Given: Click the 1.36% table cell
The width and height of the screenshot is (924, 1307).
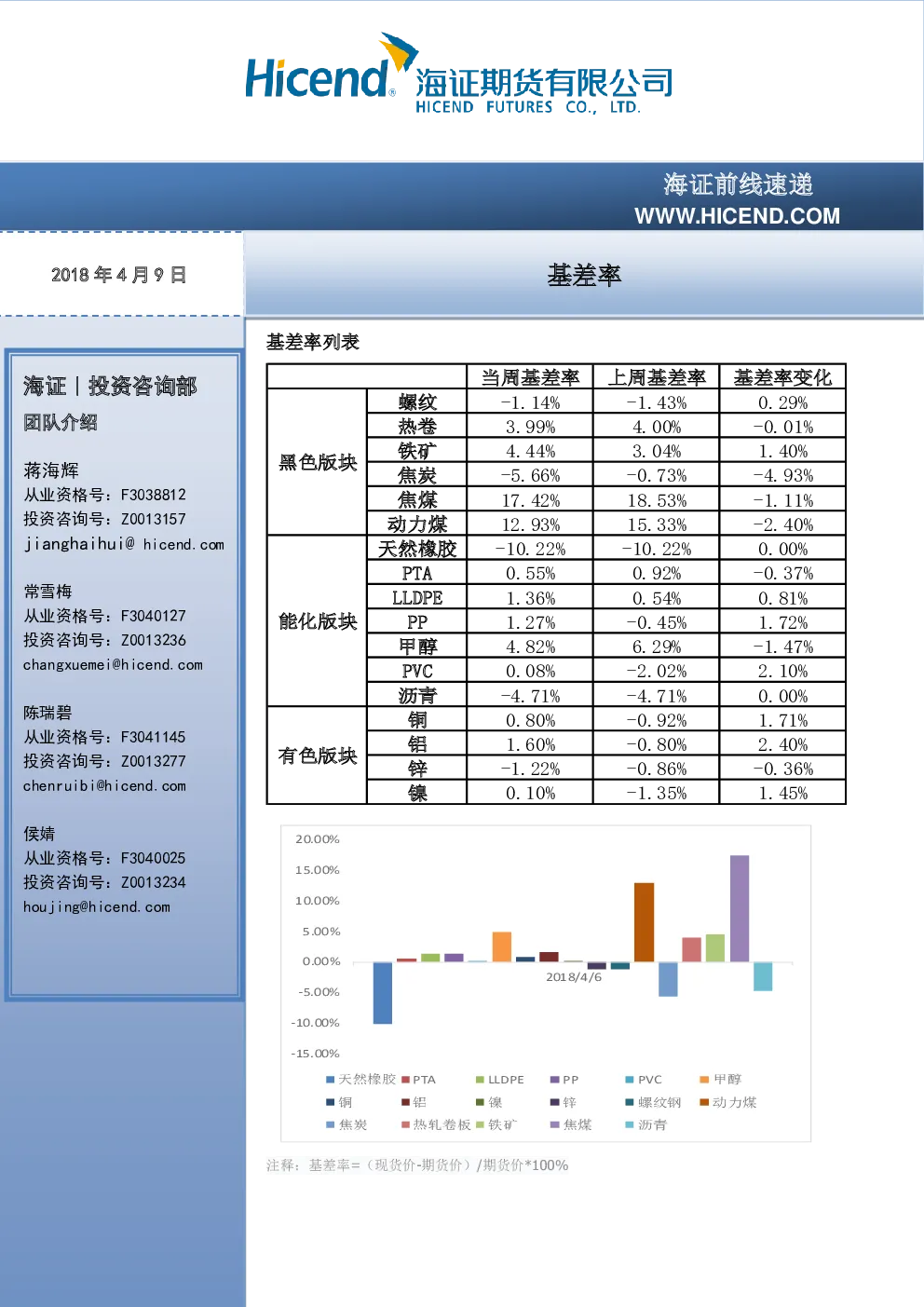Looking at the screenshot, I should (x=530, y=598).
